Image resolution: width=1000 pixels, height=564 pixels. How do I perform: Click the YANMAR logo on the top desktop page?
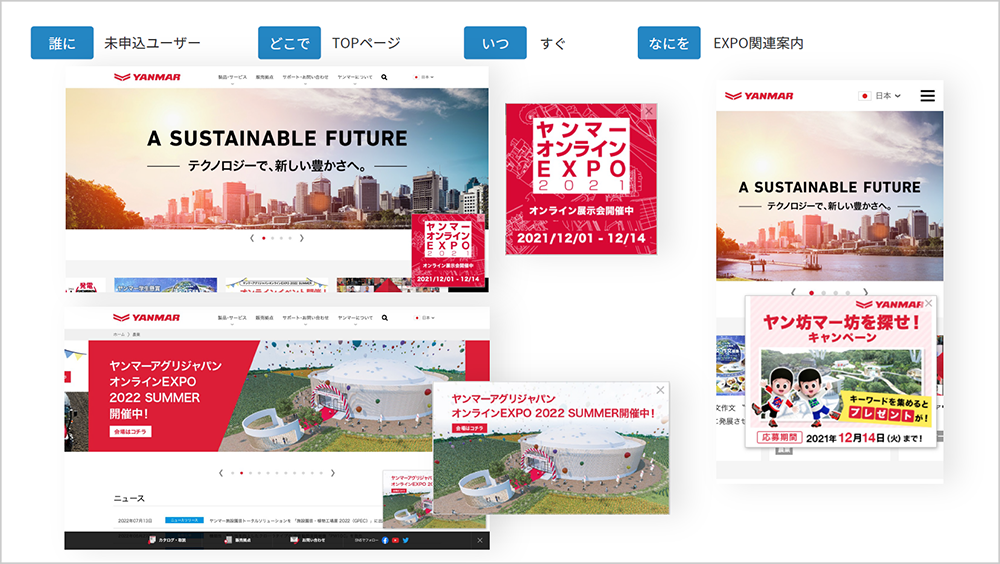tap(147, 77)
